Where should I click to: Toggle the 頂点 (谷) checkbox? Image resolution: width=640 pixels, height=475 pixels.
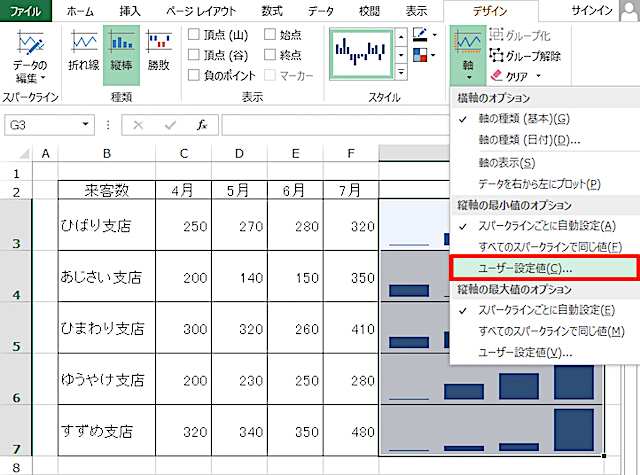coord(193,55)
